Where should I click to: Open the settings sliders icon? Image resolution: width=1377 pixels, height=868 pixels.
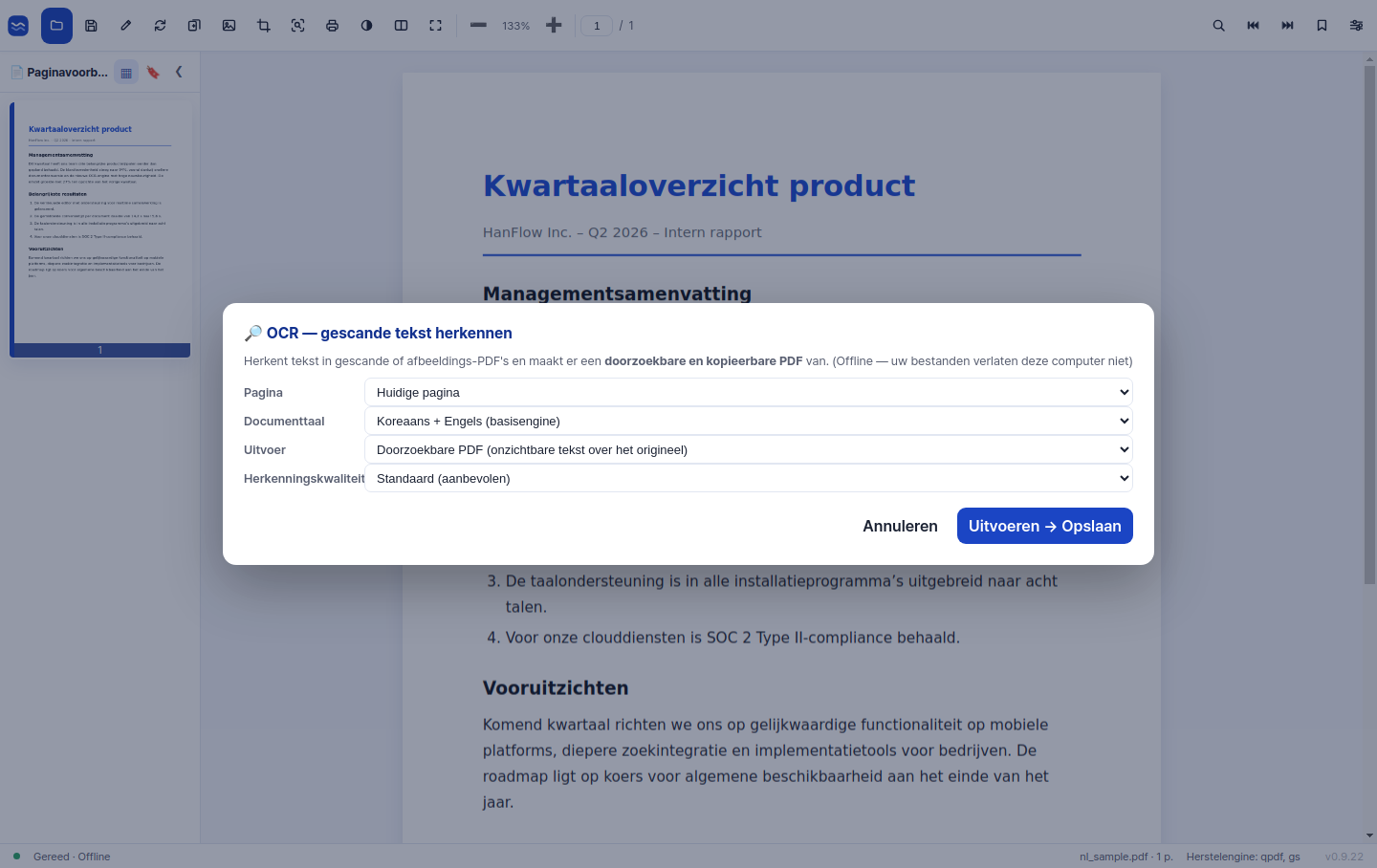coord(1356,26)
